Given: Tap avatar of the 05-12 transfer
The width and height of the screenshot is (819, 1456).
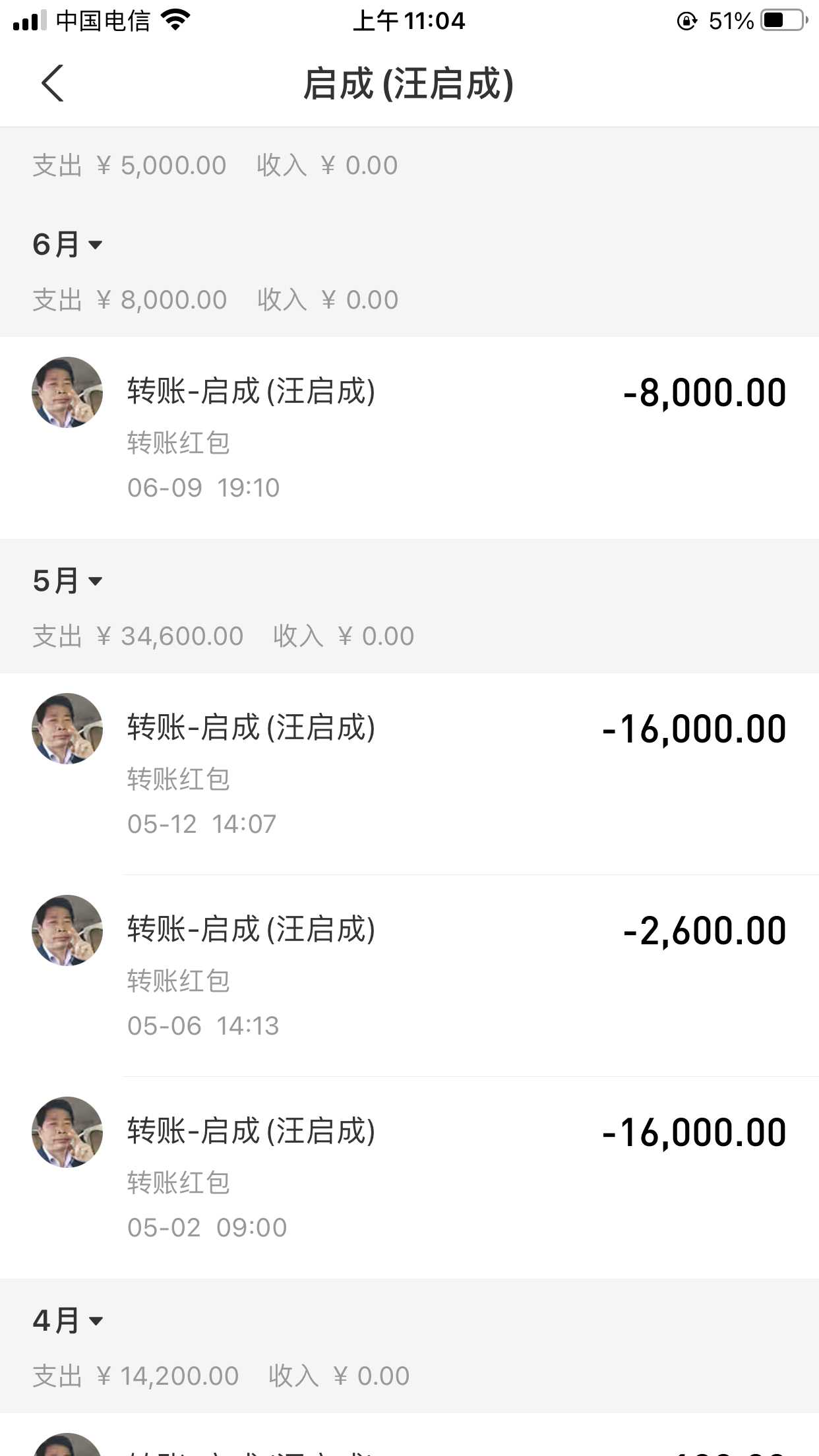Looking at the screenshot, I should pyautogui.click(x=67, y=729).
